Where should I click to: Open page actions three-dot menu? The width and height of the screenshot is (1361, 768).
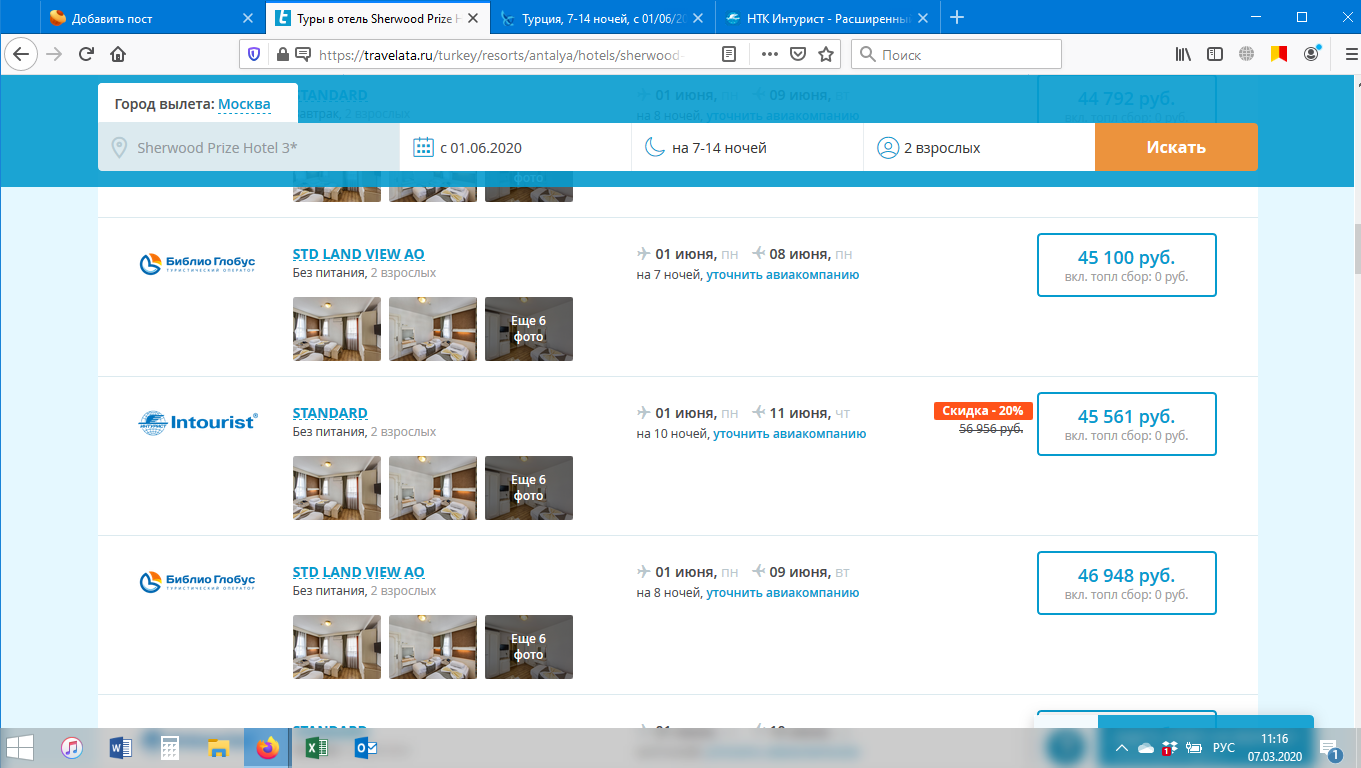pyautogui.click(x=769, y=54)
